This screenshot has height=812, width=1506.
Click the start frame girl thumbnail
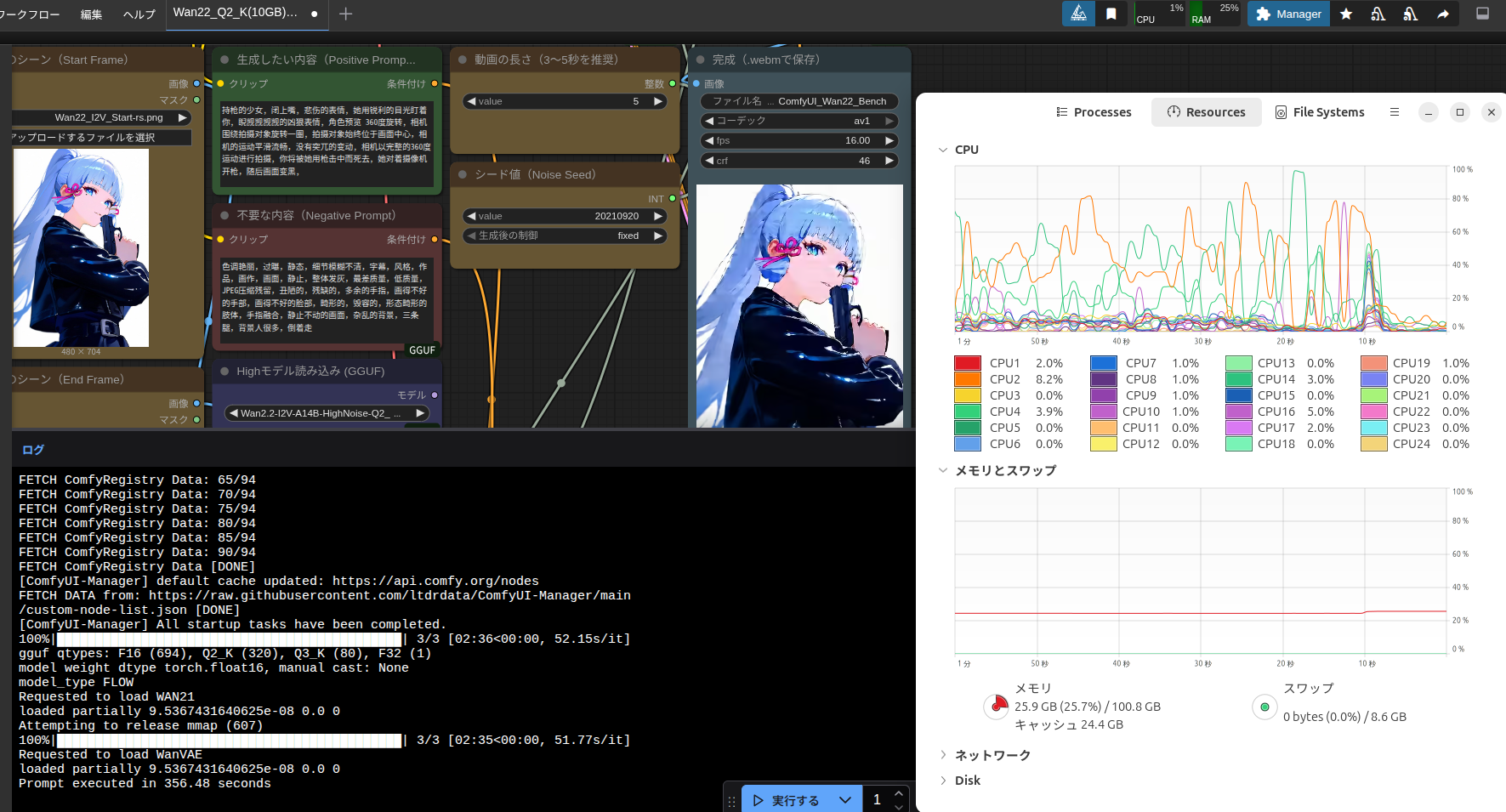pyautogui.click(x=81, y=247)
